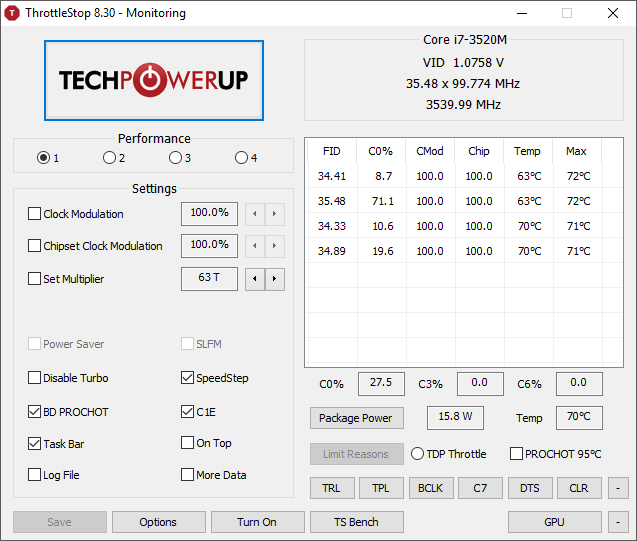Click the VID 1.0758 V readout

(464, 63)
